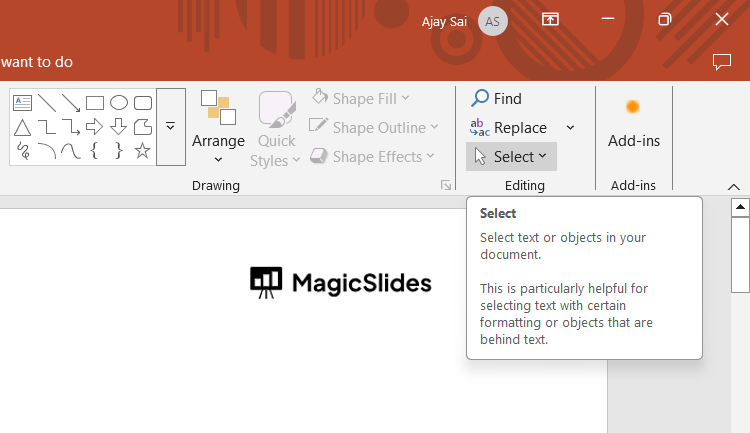Select the Elbow Arrow Connector shape
The height and width of the screenshot is (433, 750).
point(71,127)
